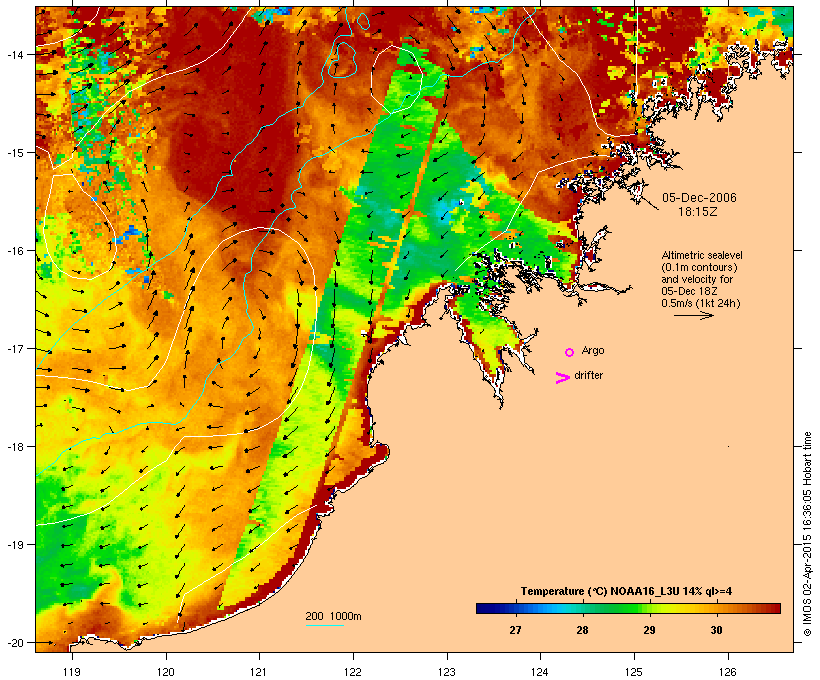Viewport: 820px width, 680px height.
Task: Click longitude label '126'
Action: coord(728,672)
